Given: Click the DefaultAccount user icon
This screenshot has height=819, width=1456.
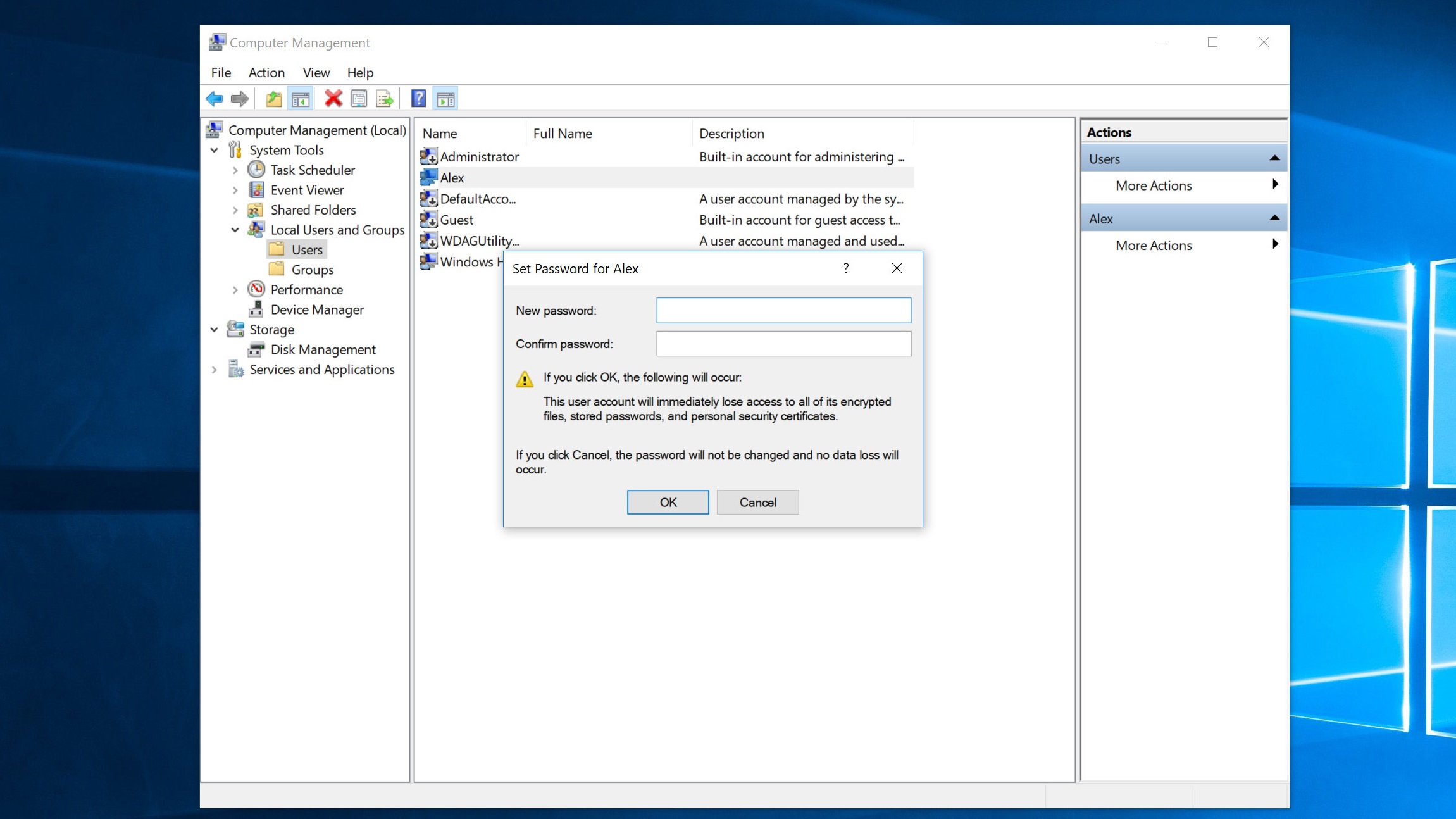Looking at the screenshot, I should [x=428, y=198].
